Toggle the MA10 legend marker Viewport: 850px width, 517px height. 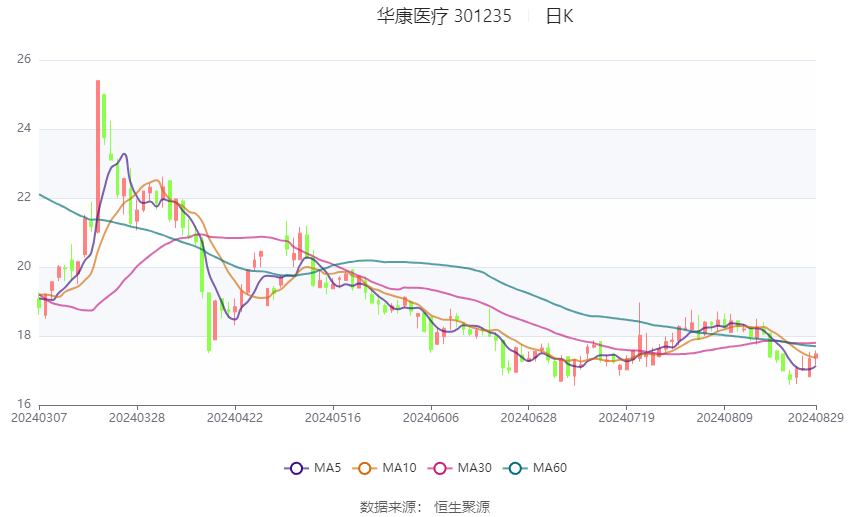point(364,468)
